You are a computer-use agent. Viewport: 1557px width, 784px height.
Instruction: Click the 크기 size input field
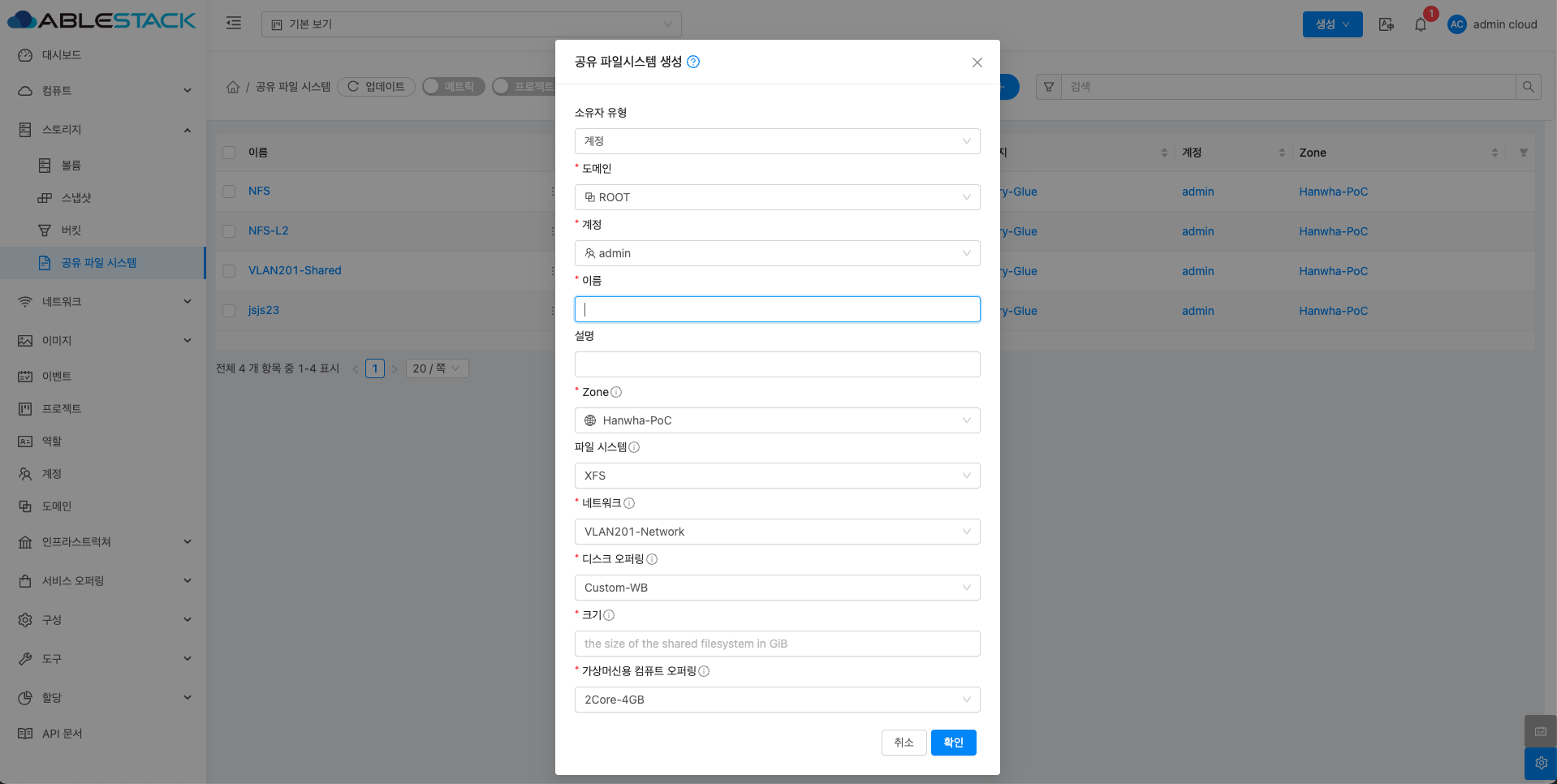777,644
